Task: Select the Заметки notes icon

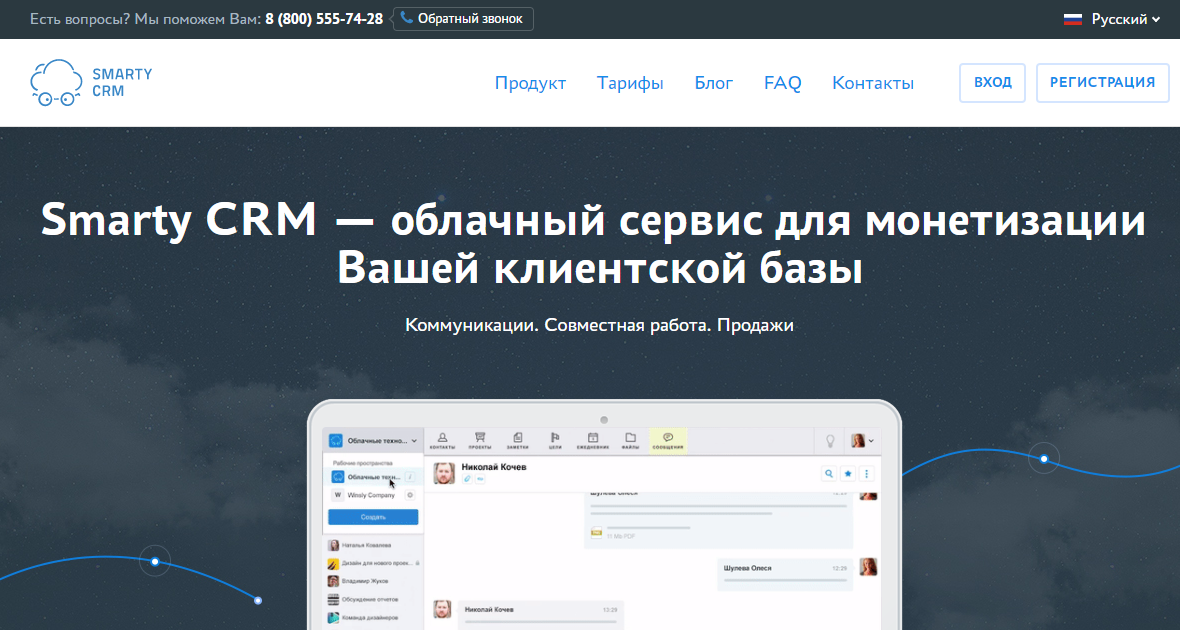Action: (x=518, y=435)
